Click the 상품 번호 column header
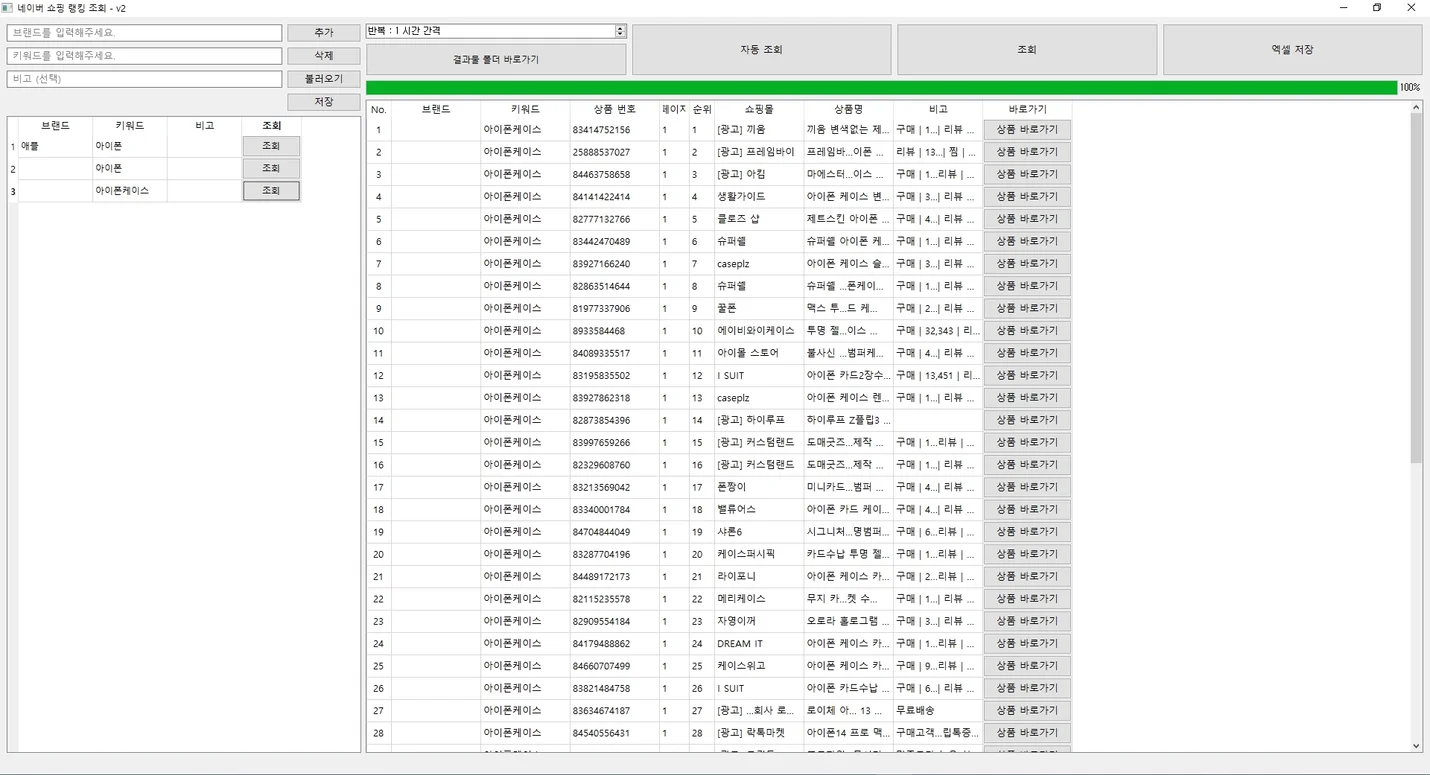Viewport: 1430px width, 775px height. (x=614, y=109)
